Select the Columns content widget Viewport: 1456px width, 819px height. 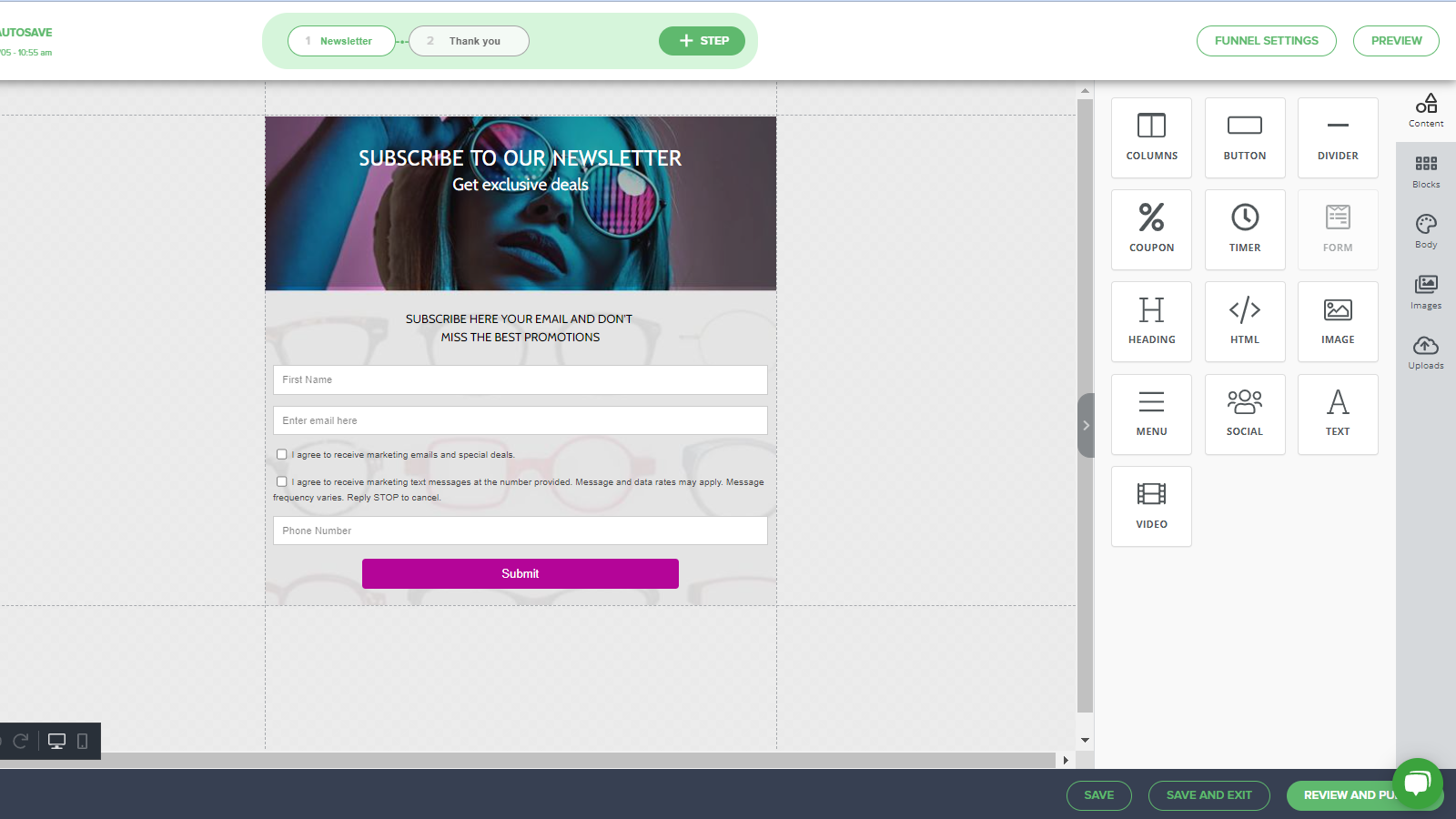(x=1151, y=137)
